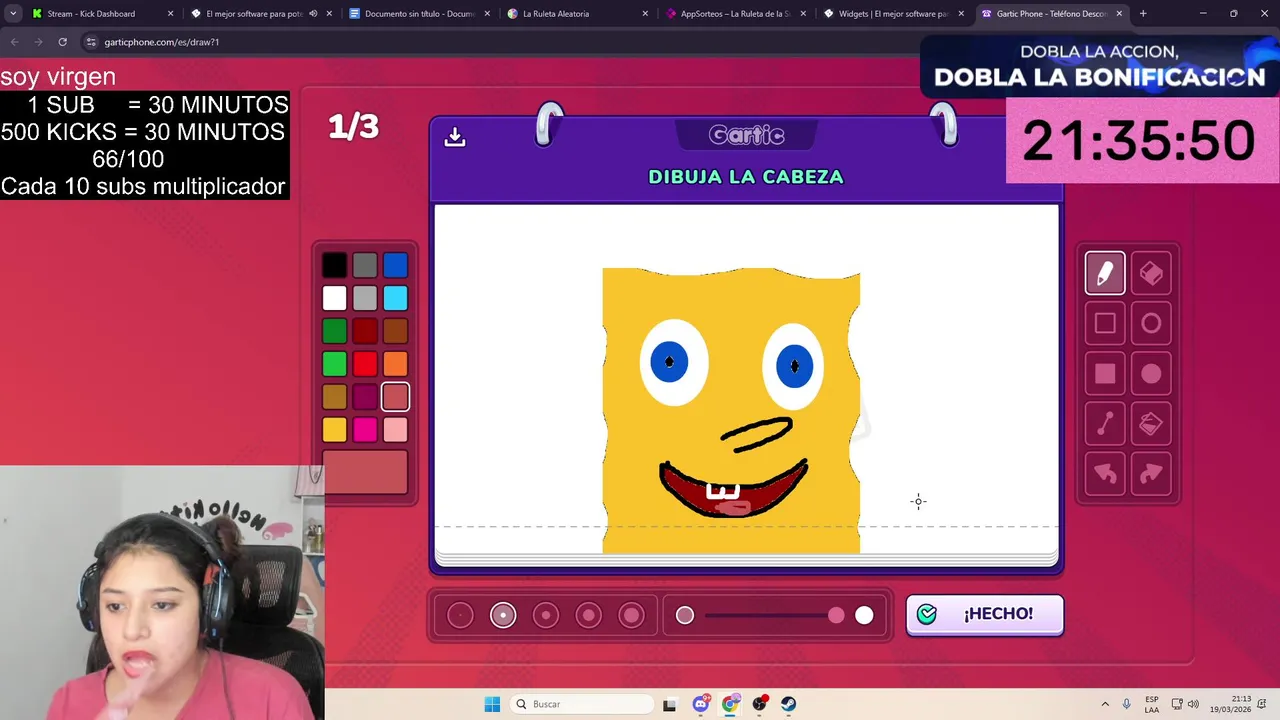Viewport: 1280px width, 720px height.
Task: Activate the straight line tool
Action: (1105, 424)
